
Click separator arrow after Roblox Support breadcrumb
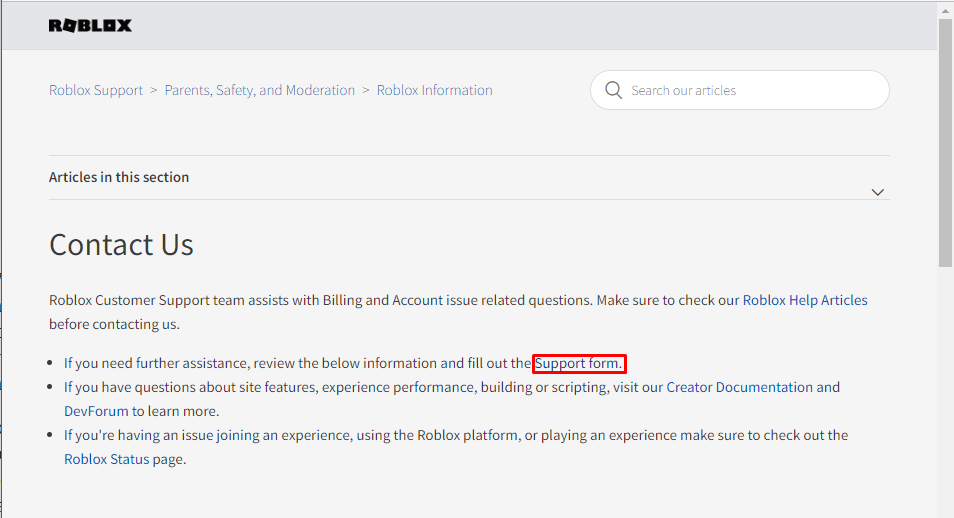pyautogui.click(x=153, y=90)
